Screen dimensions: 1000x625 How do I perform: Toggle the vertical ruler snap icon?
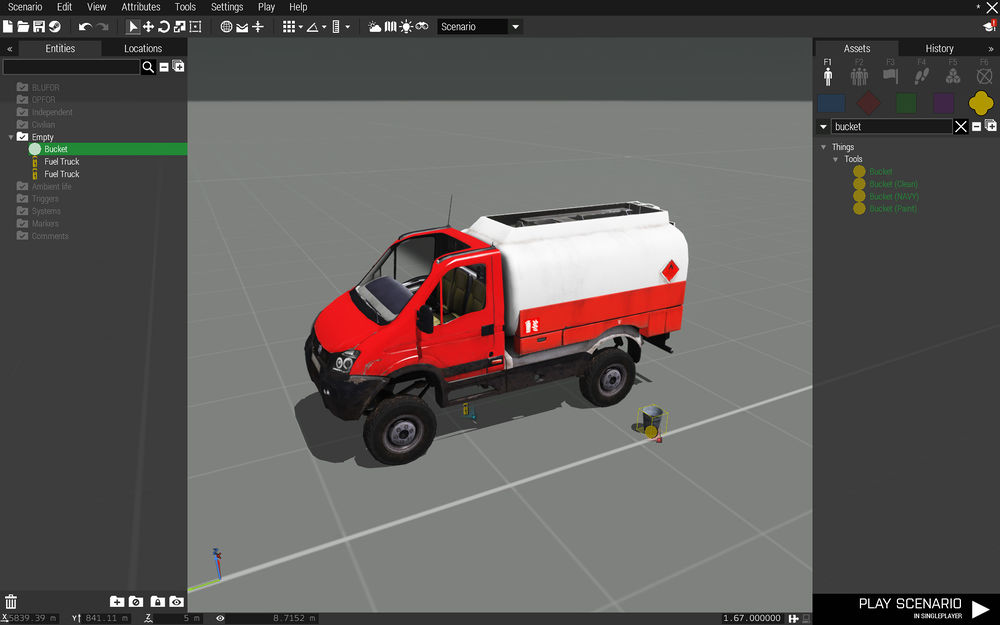coord(337,26)
